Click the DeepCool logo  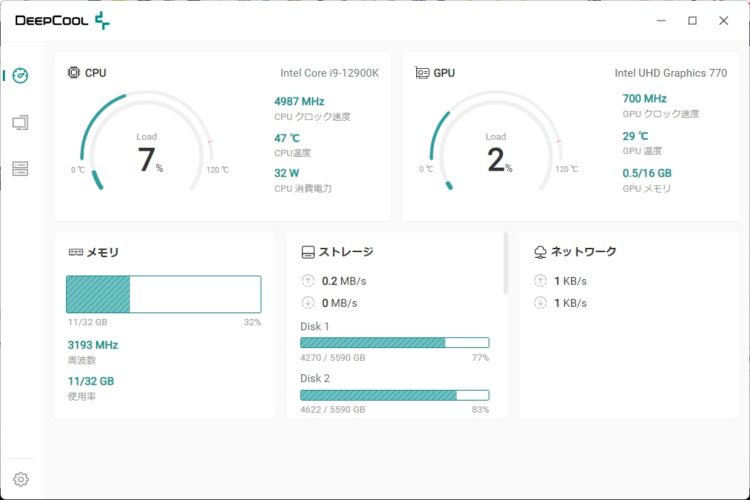(x=62, y=20)
